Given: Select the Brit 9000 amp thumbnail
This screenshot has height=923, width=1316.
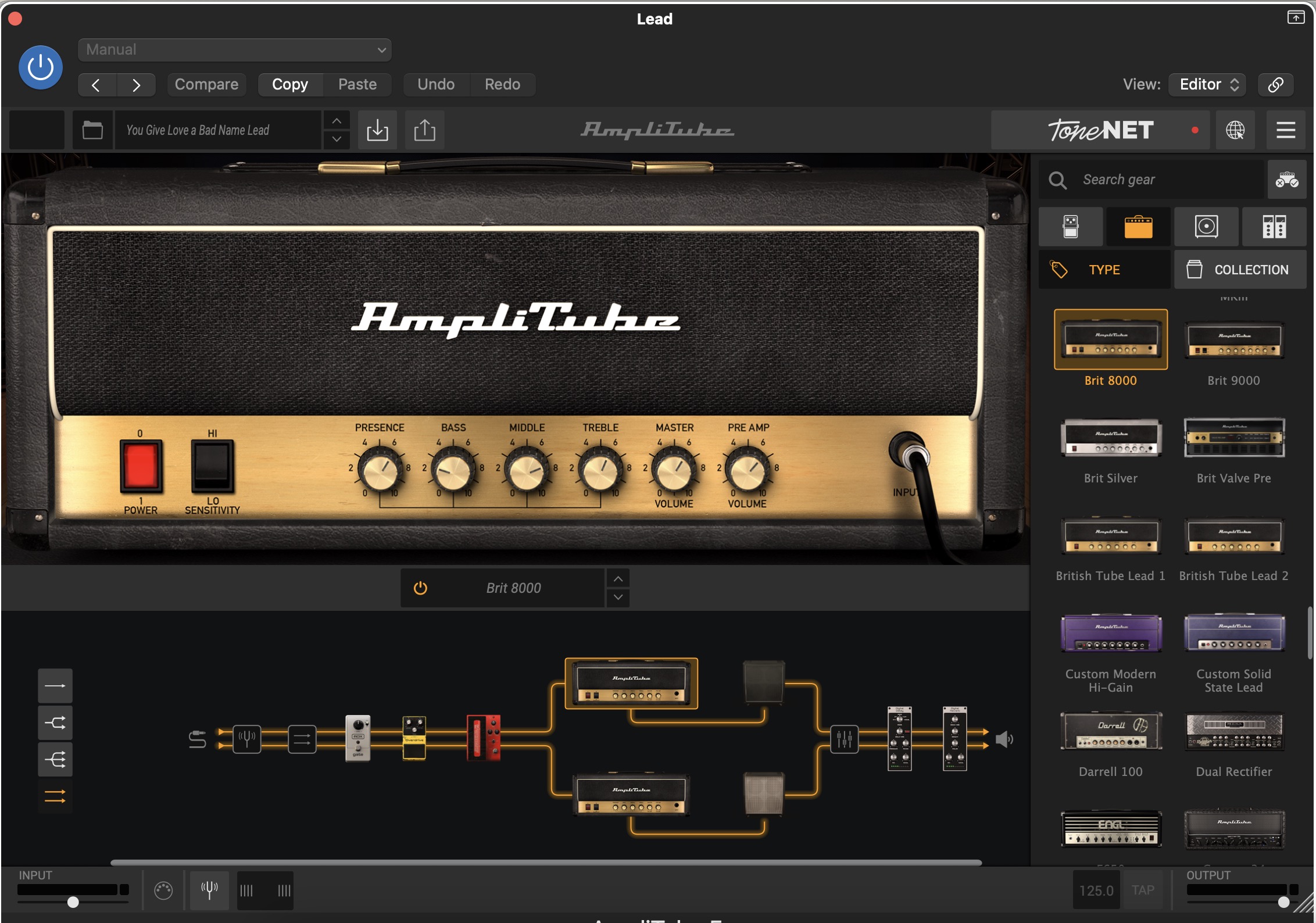Looking at the screenshot, I should click(1234, 341).
